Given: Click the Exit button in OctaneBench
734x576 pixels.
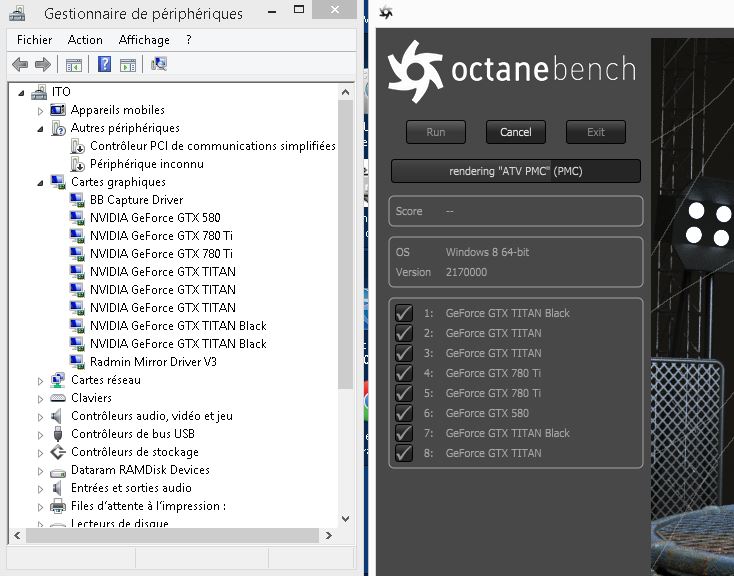Looking at the screenshot, I should point(595,132).
